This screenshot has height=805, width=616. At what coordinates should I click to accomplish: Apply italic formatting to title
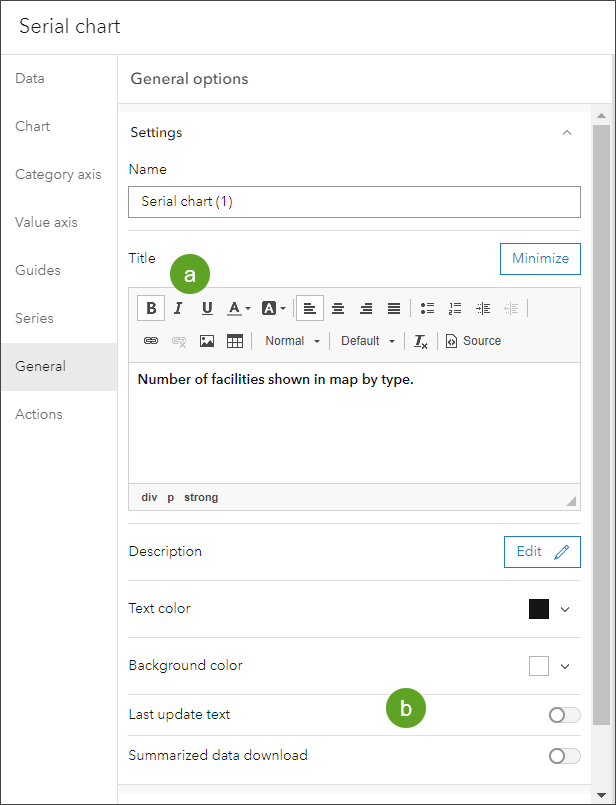click(178, 308)
